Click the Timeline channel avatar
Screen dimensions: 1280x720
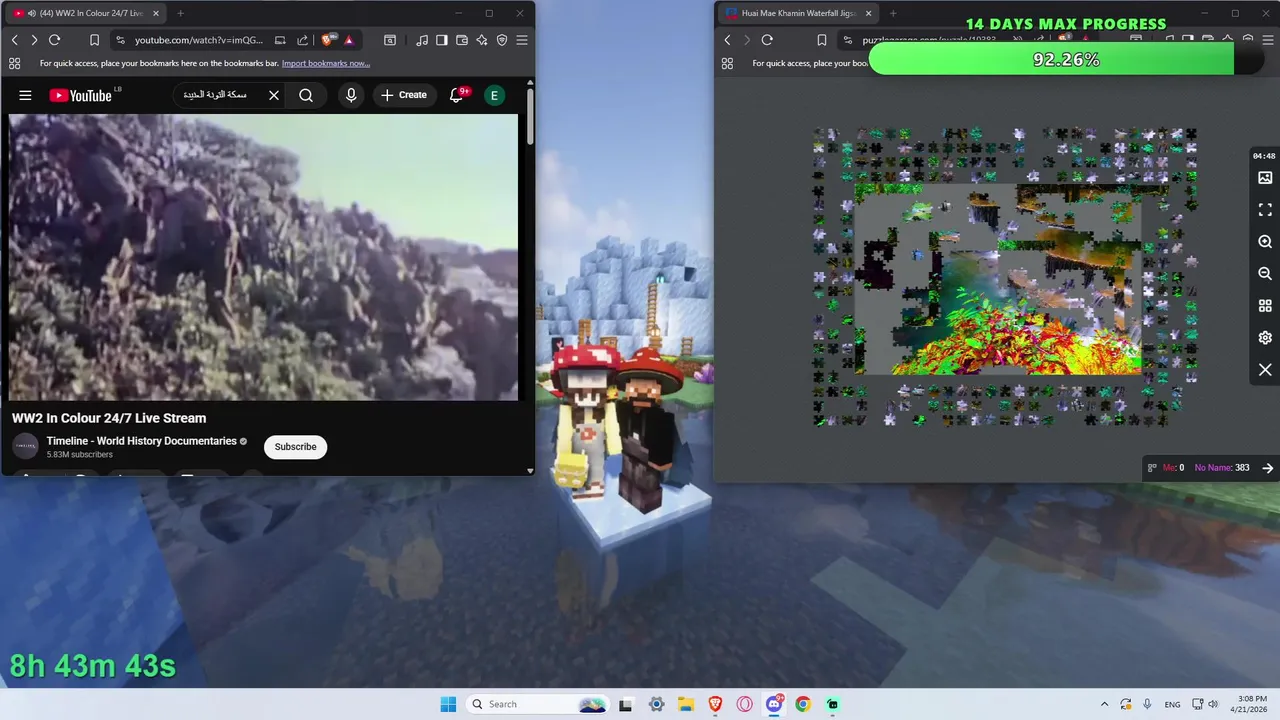coord(25,447)
